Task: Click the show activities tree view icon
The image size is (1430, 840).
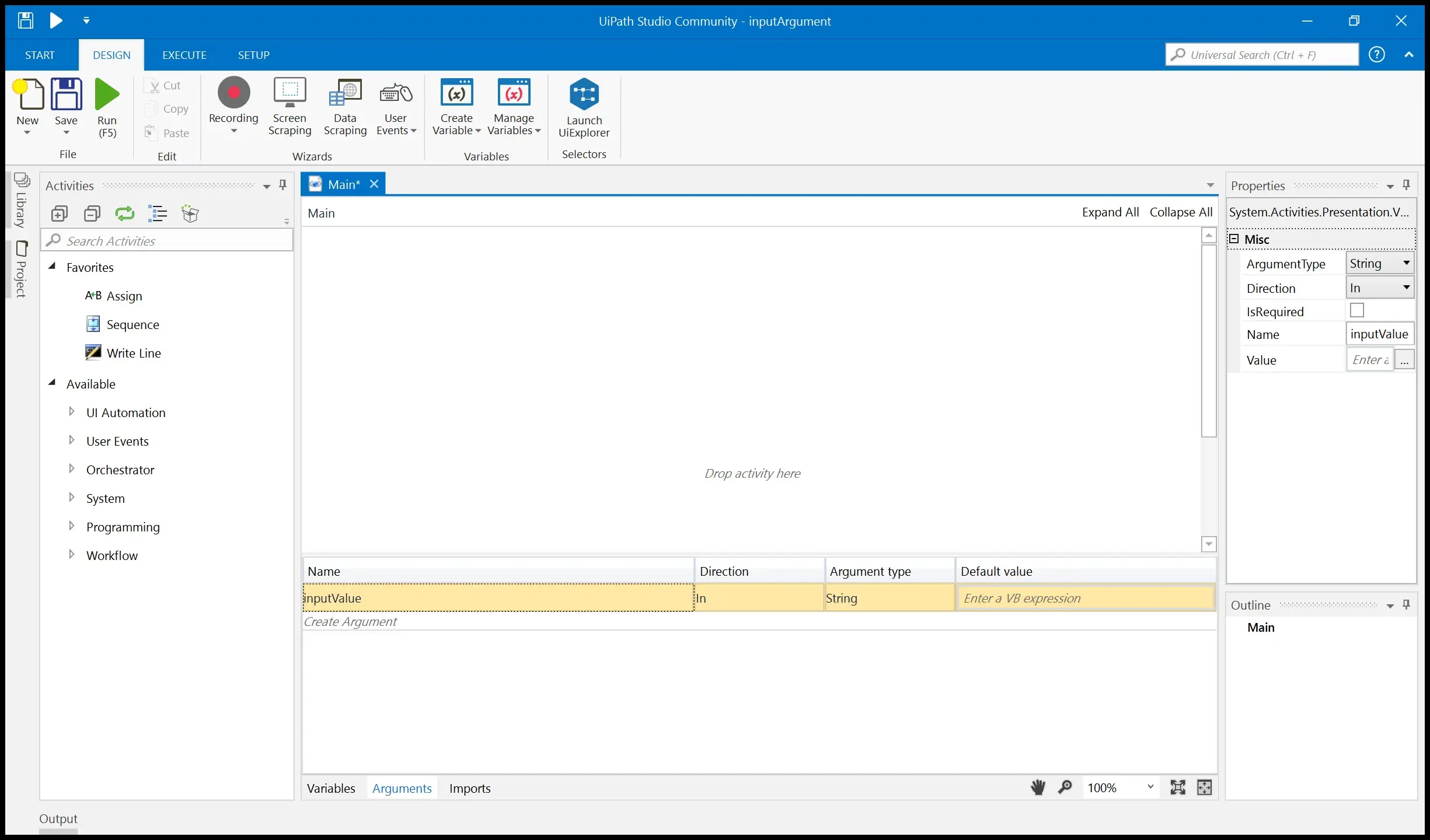Action: pyautogui.click(x=158, y=213)
